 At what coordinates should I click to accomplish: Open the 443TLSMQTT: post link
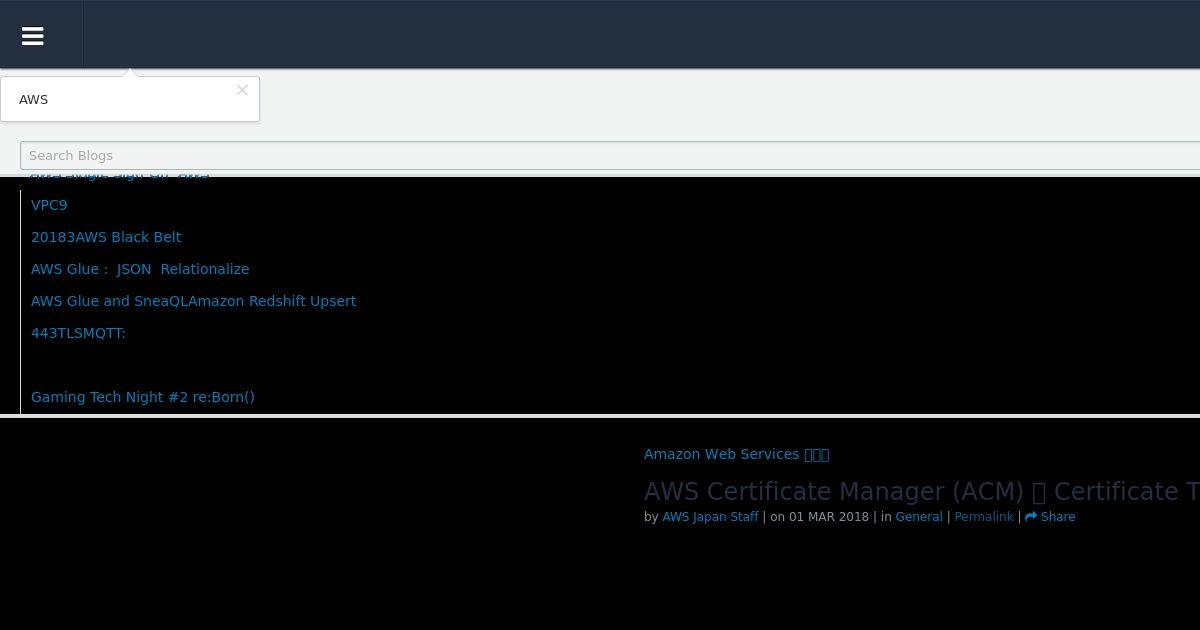tap(78, 333)
